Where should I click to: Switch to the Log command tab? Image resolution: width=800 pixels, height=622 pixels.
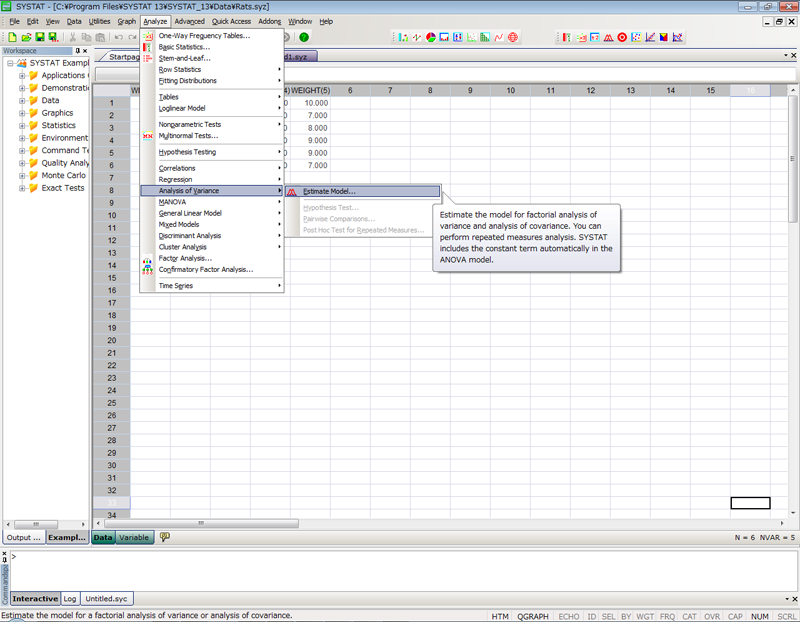pos(70,599)
